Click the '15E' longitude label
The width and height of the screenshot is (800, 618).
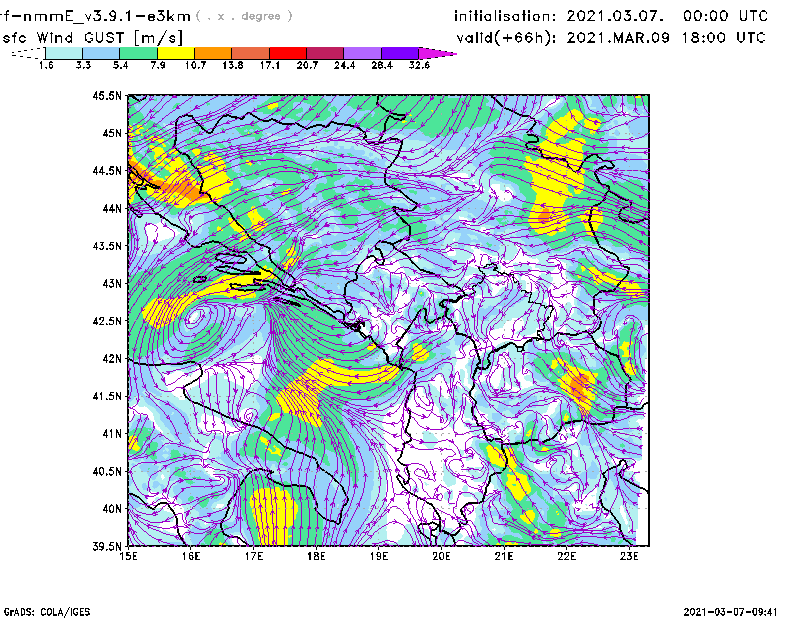click(128, 556)
